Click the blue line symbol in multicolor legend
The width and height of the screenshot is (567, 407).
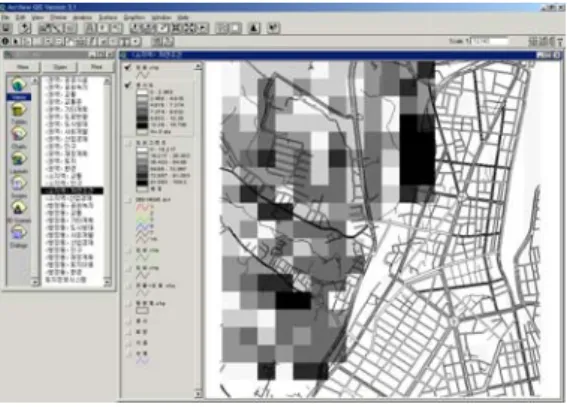tap(142, 226)
